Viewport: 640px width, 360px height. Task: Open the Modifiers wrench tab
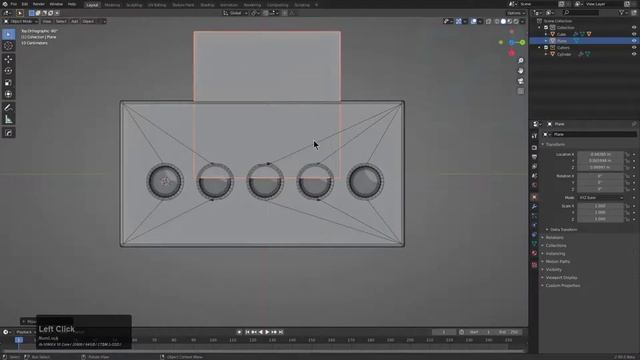(534, 207)
